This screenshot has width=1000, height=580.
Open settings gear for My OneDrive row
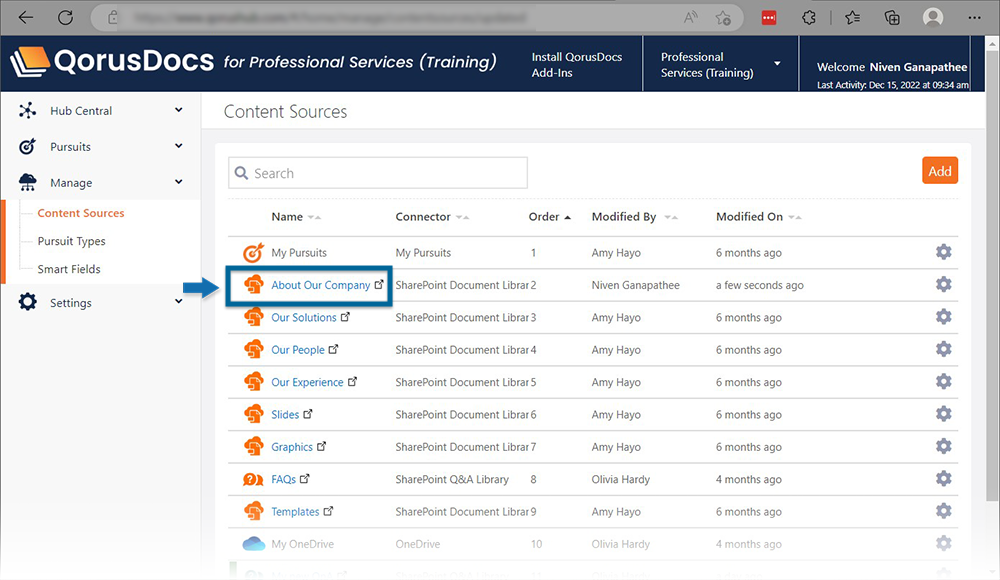coord(943,544)
